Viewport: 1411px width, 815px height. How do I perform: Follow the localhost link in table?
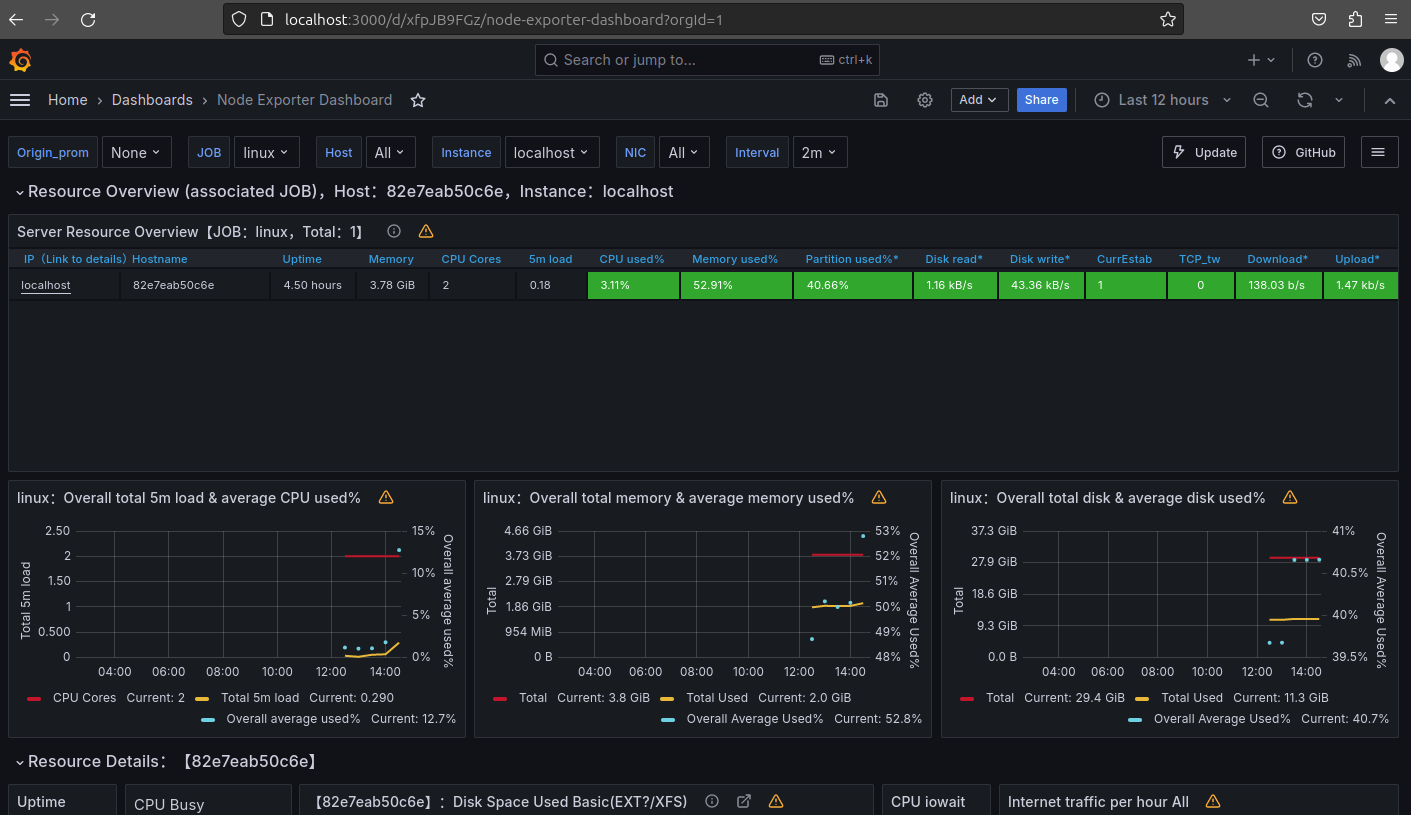pos(46,285)
